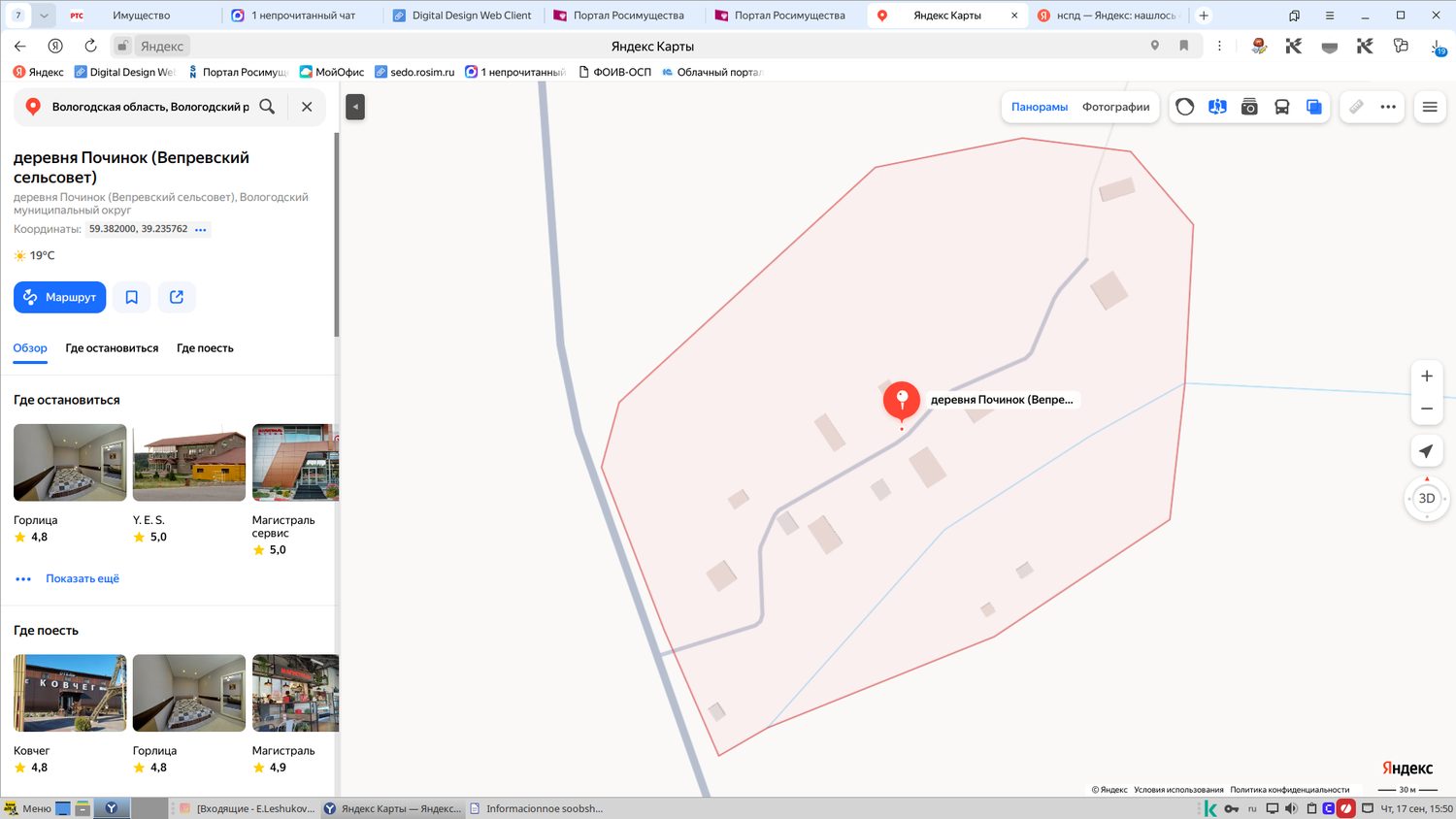The image size is (1456, 819).
Task: Click the Маршрут route button
Action: (60, 297)
